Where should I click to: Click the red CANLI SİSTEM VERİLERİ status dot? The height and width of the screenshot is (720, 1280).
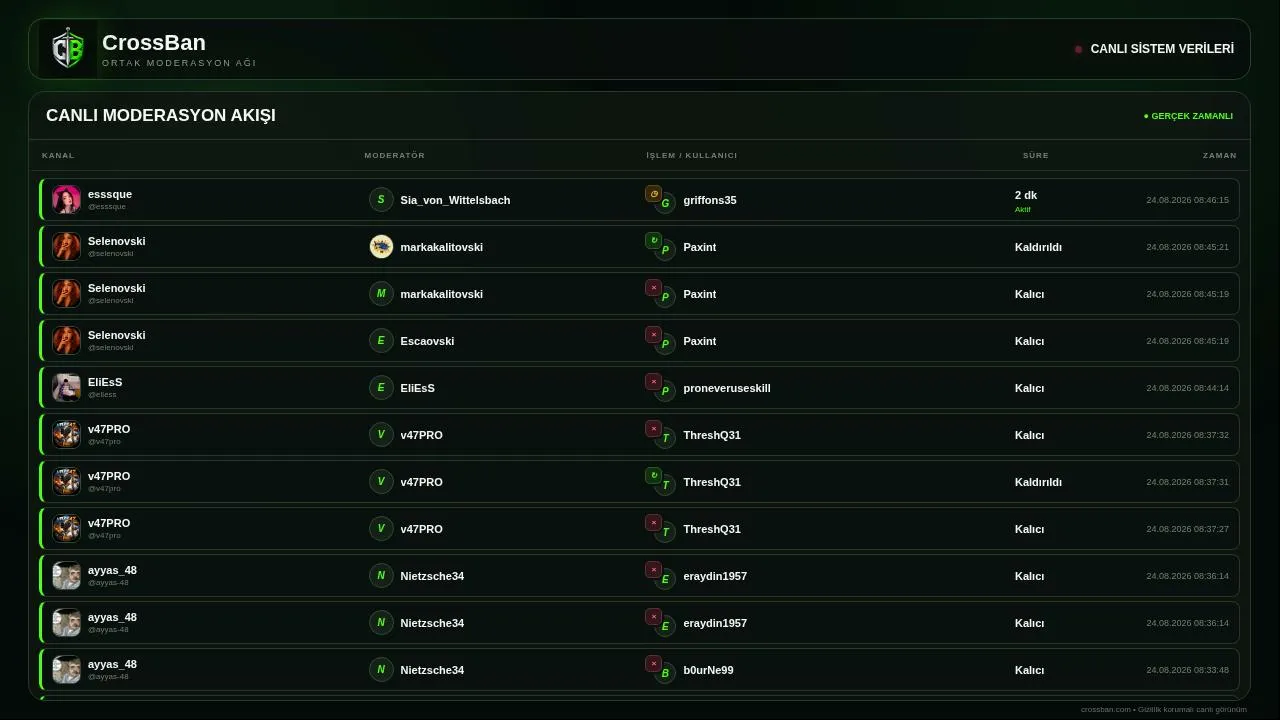pos(1078,49)
